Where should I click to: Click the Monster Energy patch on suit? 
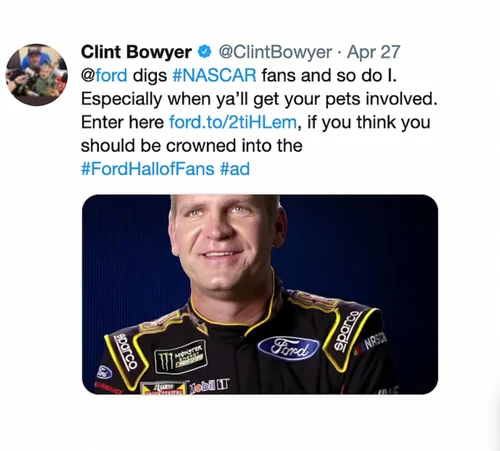[x=181, y=357]
